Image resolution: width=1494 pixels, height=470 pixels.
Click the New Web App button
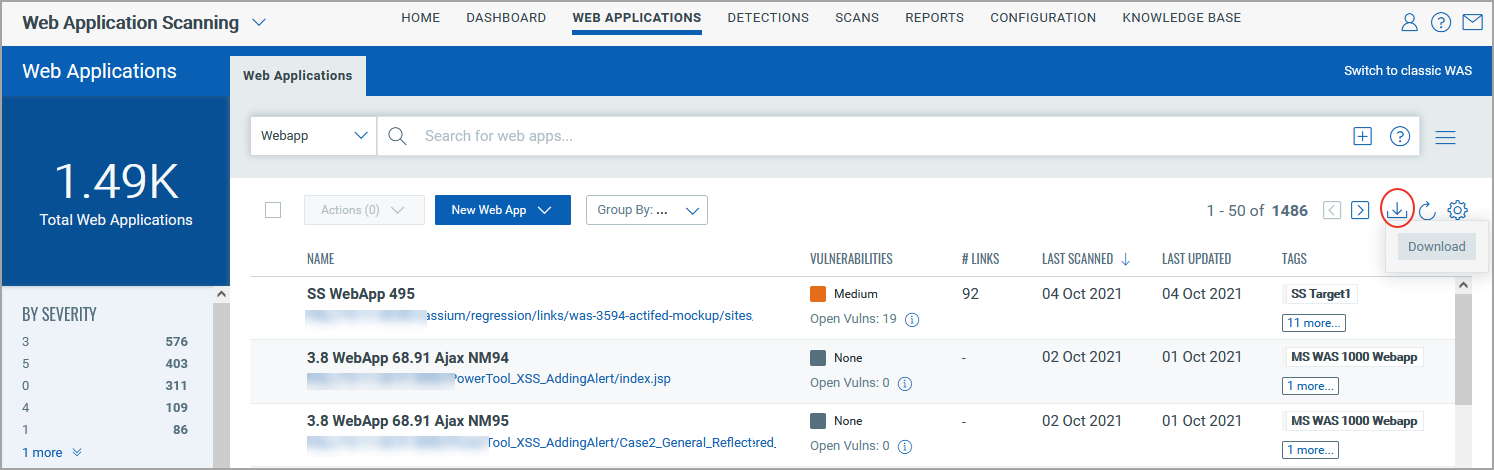tap(503, 210)
